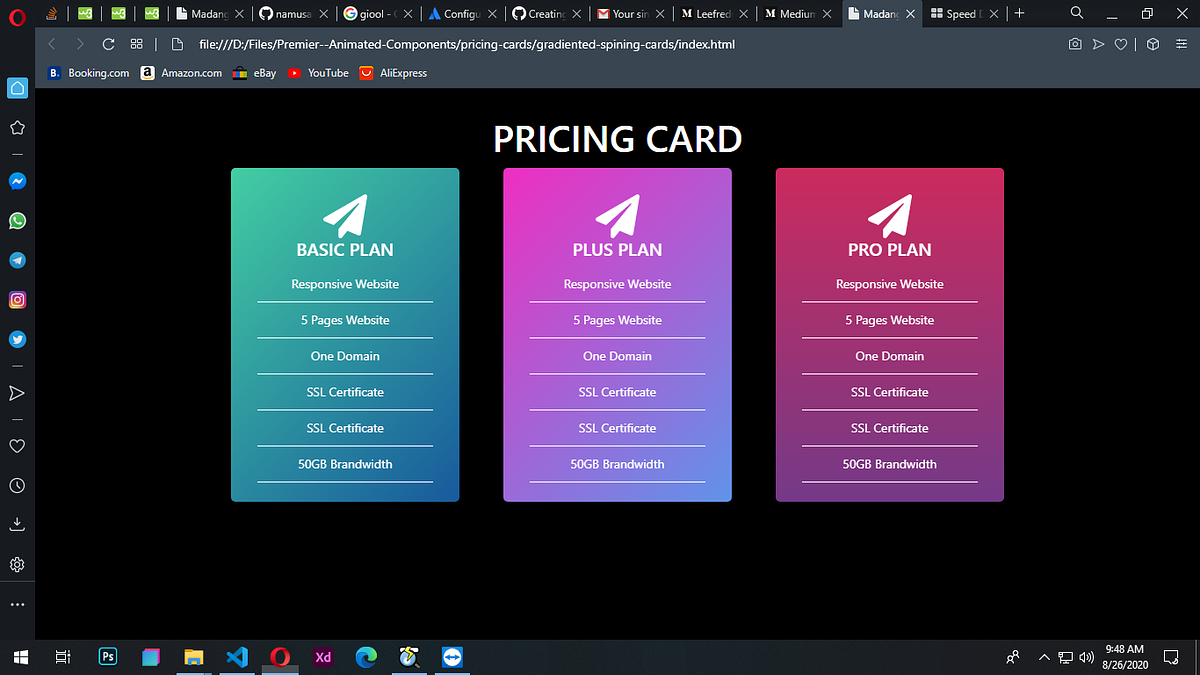Viewport: 1200px width, 675px height.
Task: Open Settings gear in the sidebar
Action: tap(17, 565)
